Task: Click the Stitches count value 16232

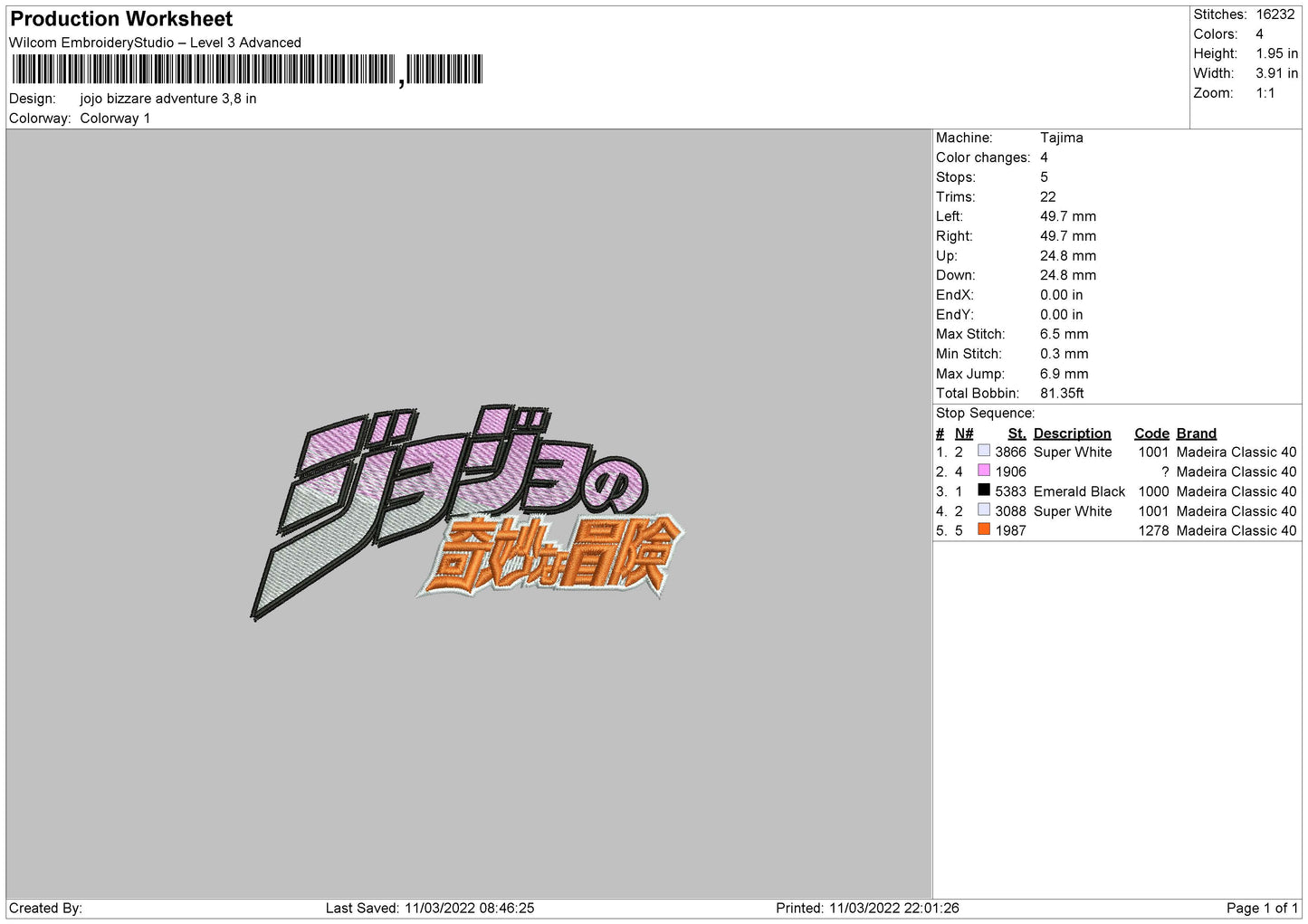Action: [x=1275, y=14]
